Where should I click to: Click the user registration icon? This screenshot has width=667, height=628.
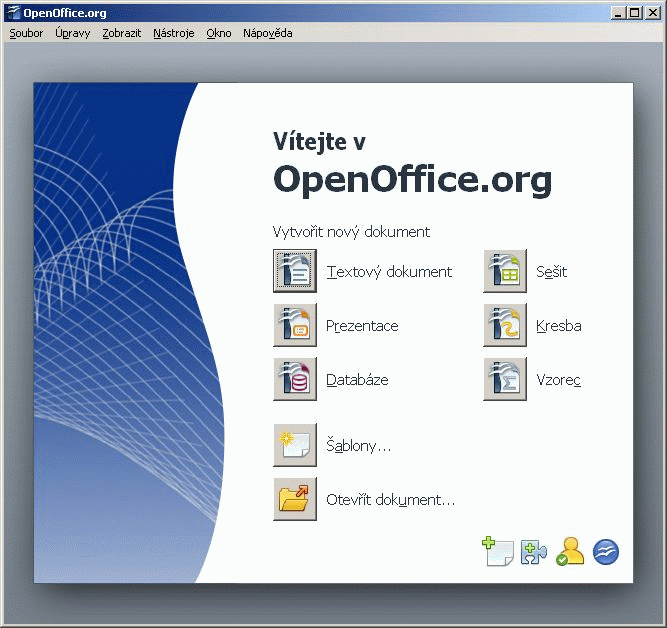[x=570, y=551]
